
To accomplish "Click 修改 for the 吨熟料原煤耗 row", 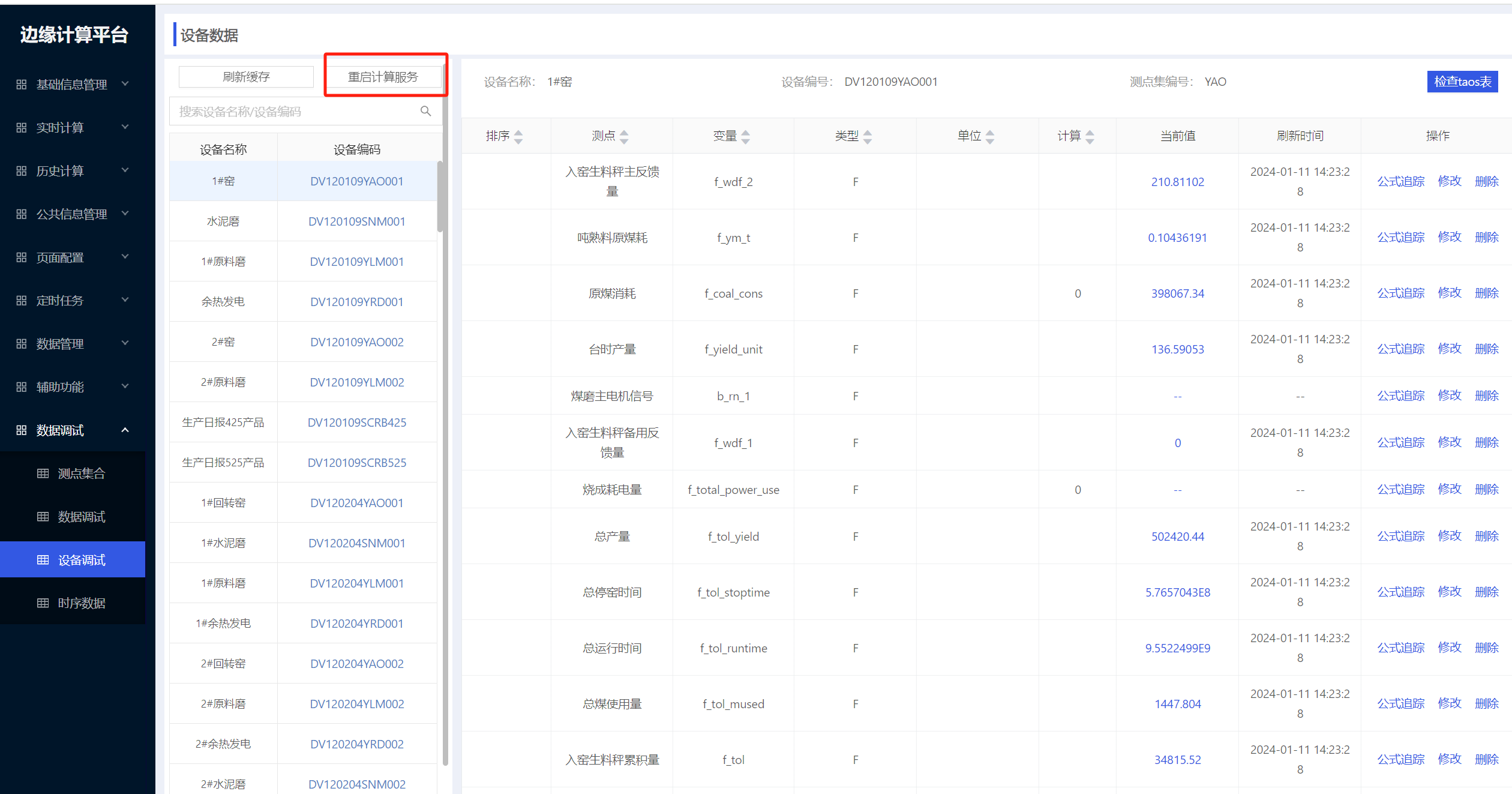I will [x=1450, y=237].
